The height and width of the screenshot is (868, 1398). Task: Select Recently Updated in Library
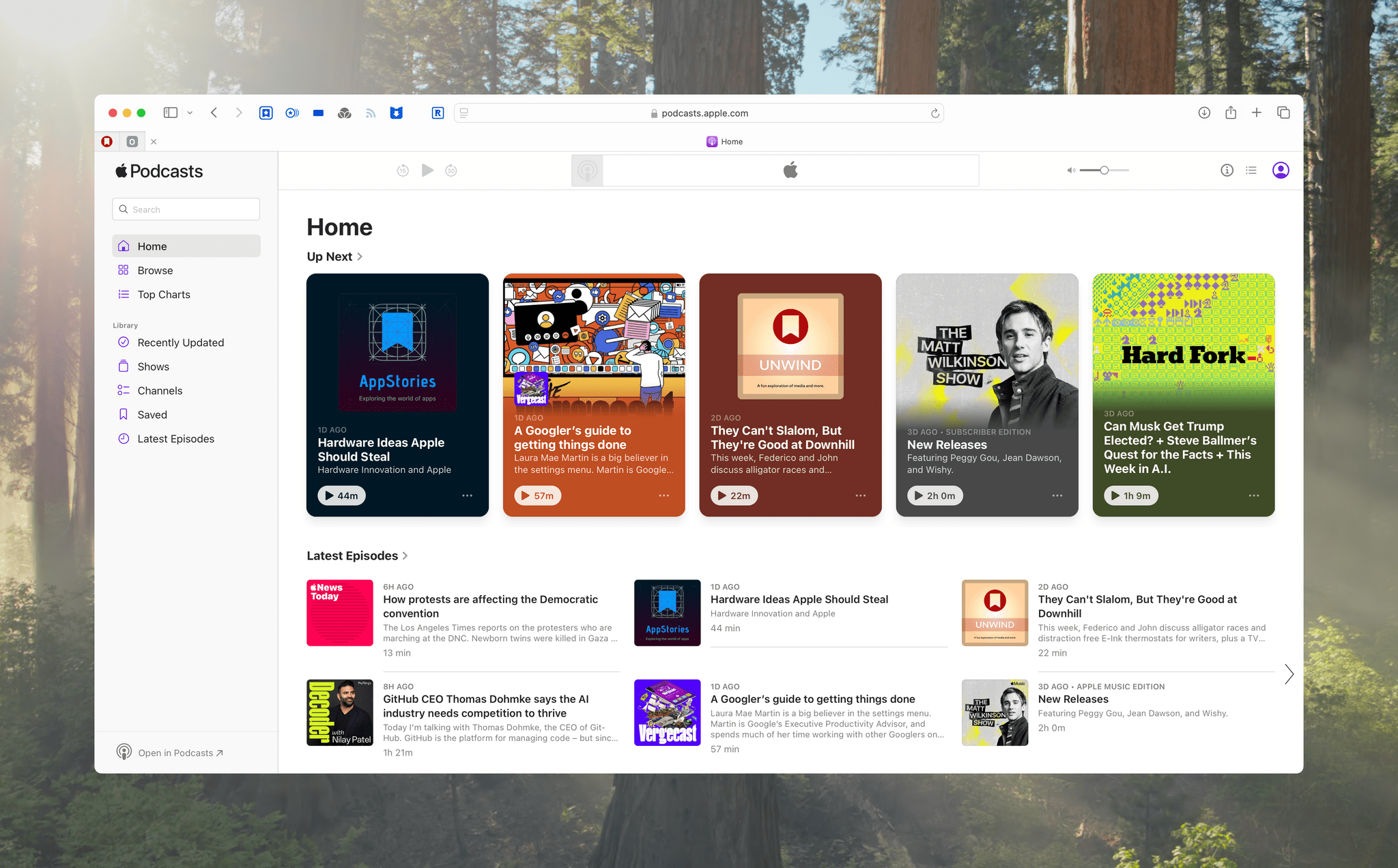point(180,343)
